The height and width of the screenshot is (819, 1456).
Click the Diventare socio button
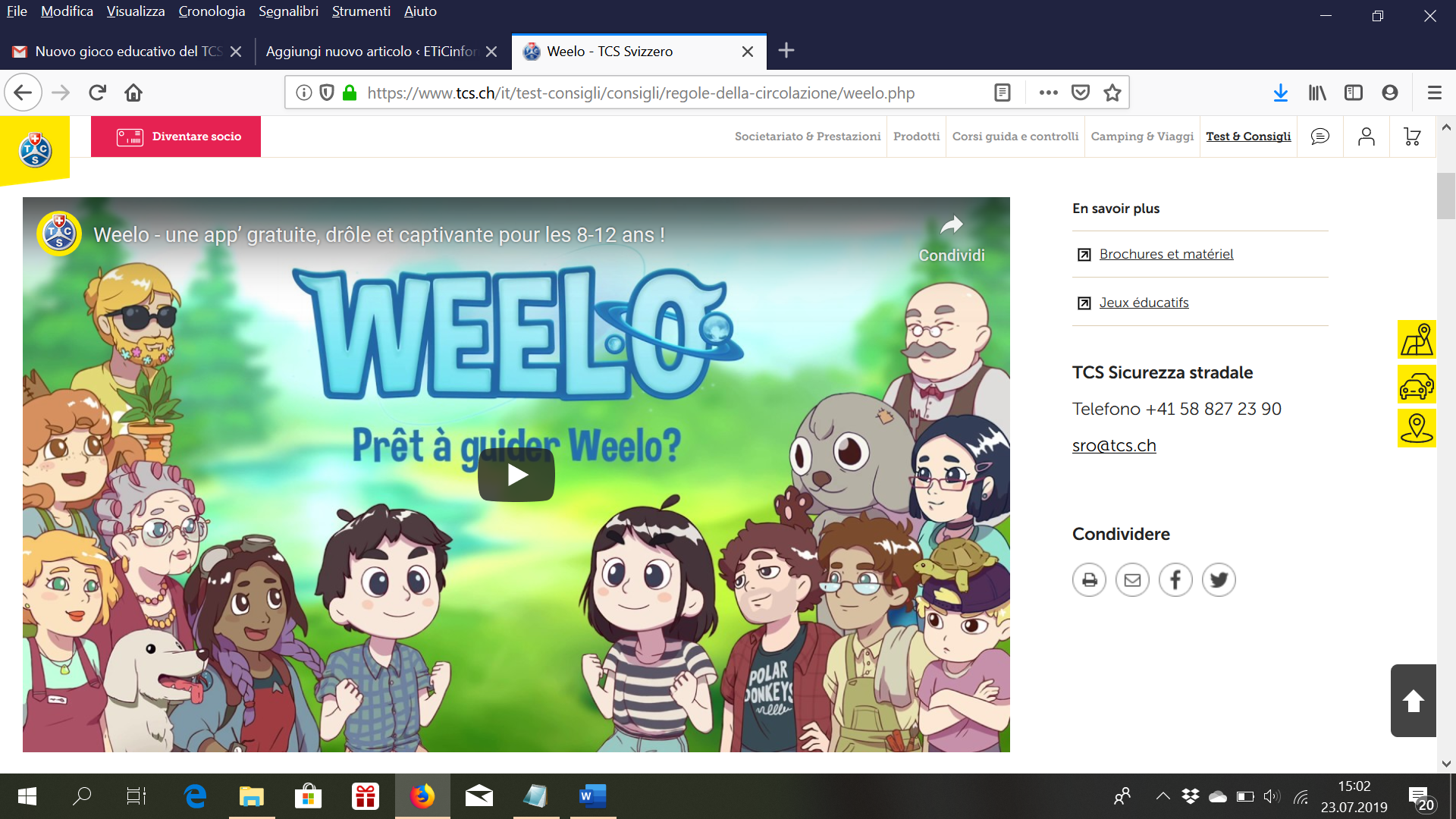click(176, 136)
